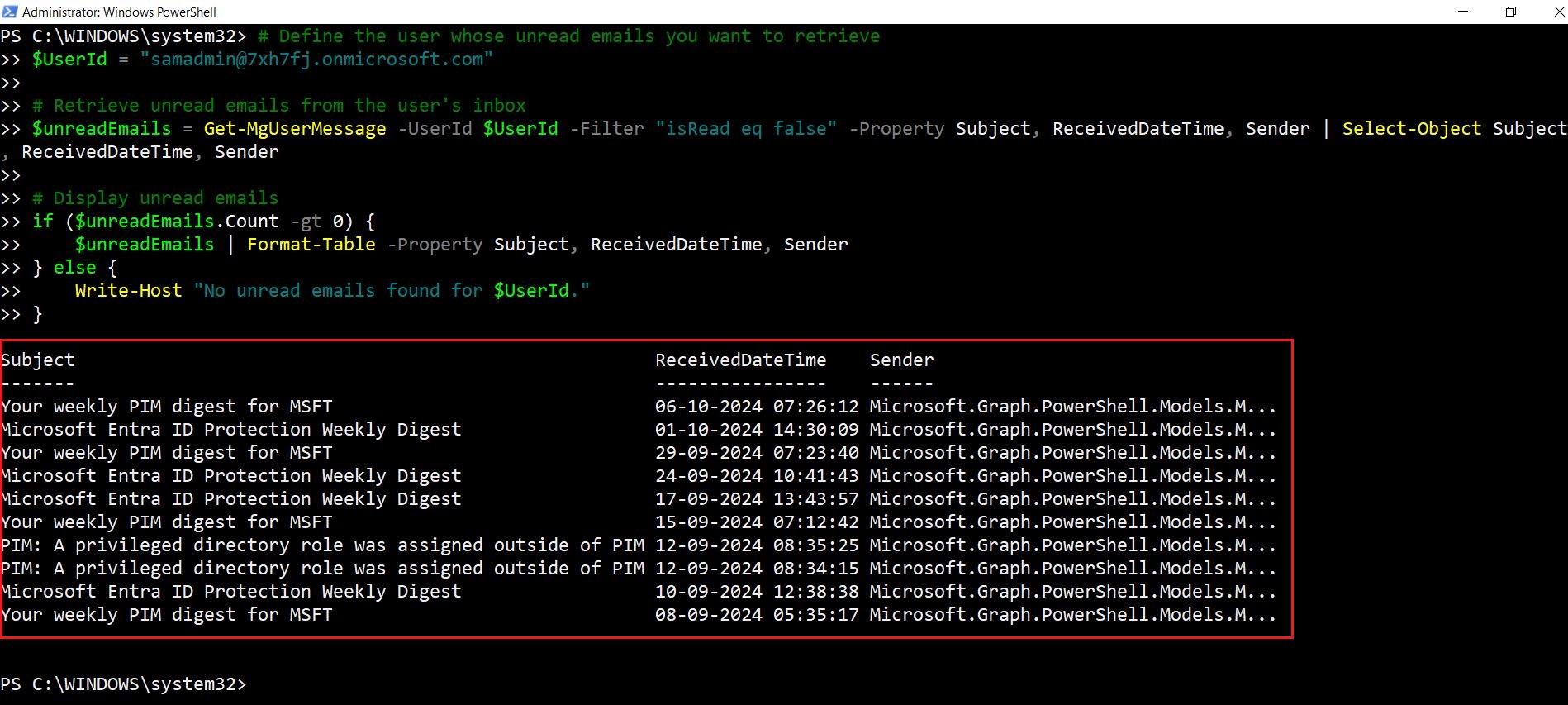Click the Entra ID digest subject dated 01-10-2024
The width and height of the screenshot is (1568, 705).
(231, 430)
